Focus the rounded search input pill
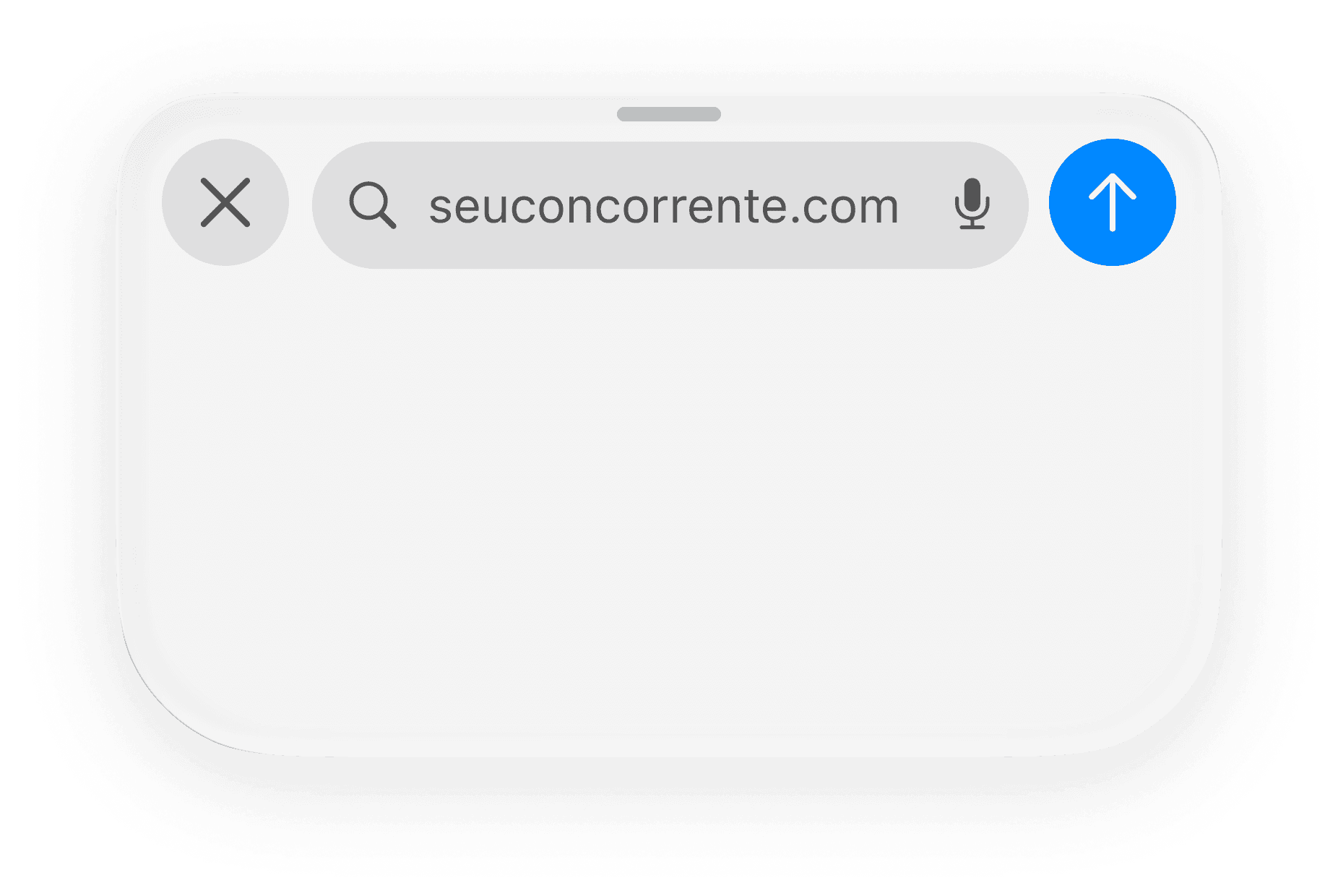The image size is (1338, 896). point(670,205)
